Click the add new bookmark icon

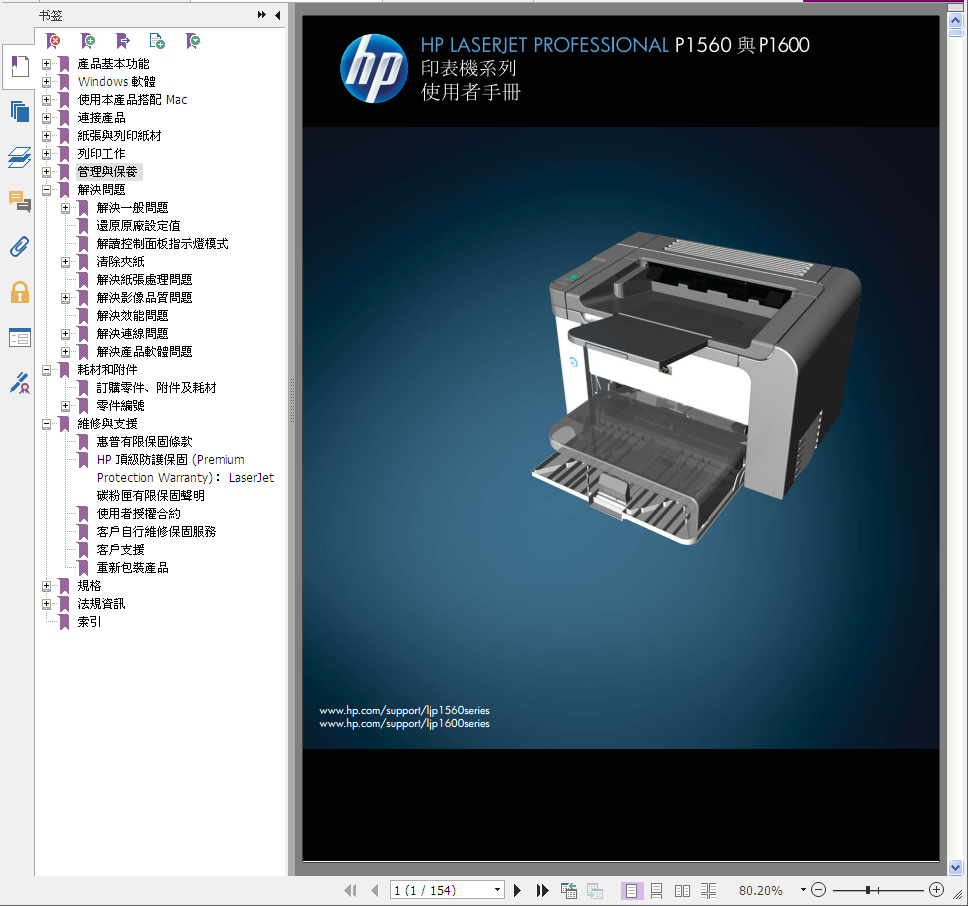point(88,41)
